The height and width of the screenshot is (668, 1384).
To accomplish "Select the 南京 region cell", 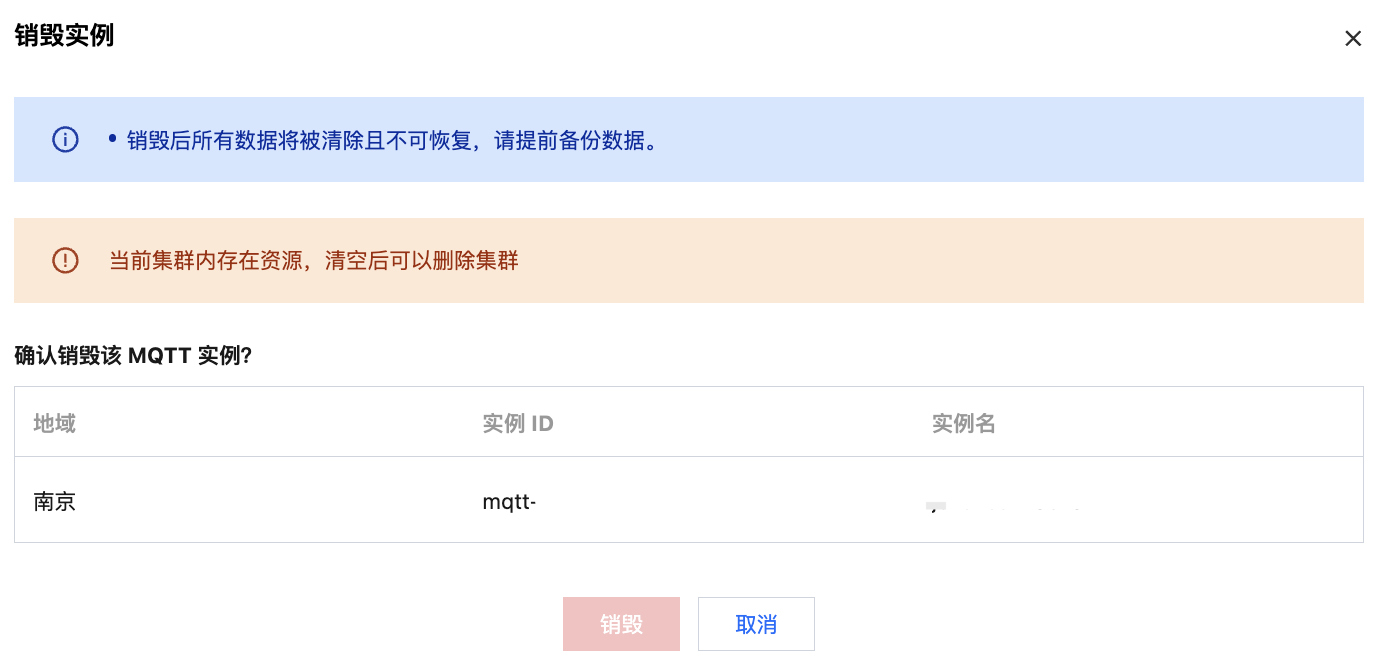I will [55, 501].
